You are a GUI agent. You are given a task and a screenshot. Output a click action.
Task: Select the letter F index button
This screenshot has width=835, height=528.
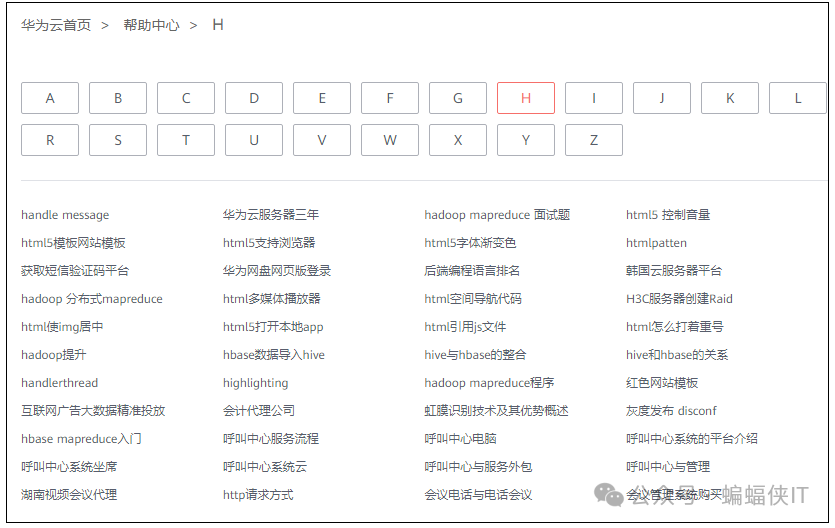(x=390, y=98)
